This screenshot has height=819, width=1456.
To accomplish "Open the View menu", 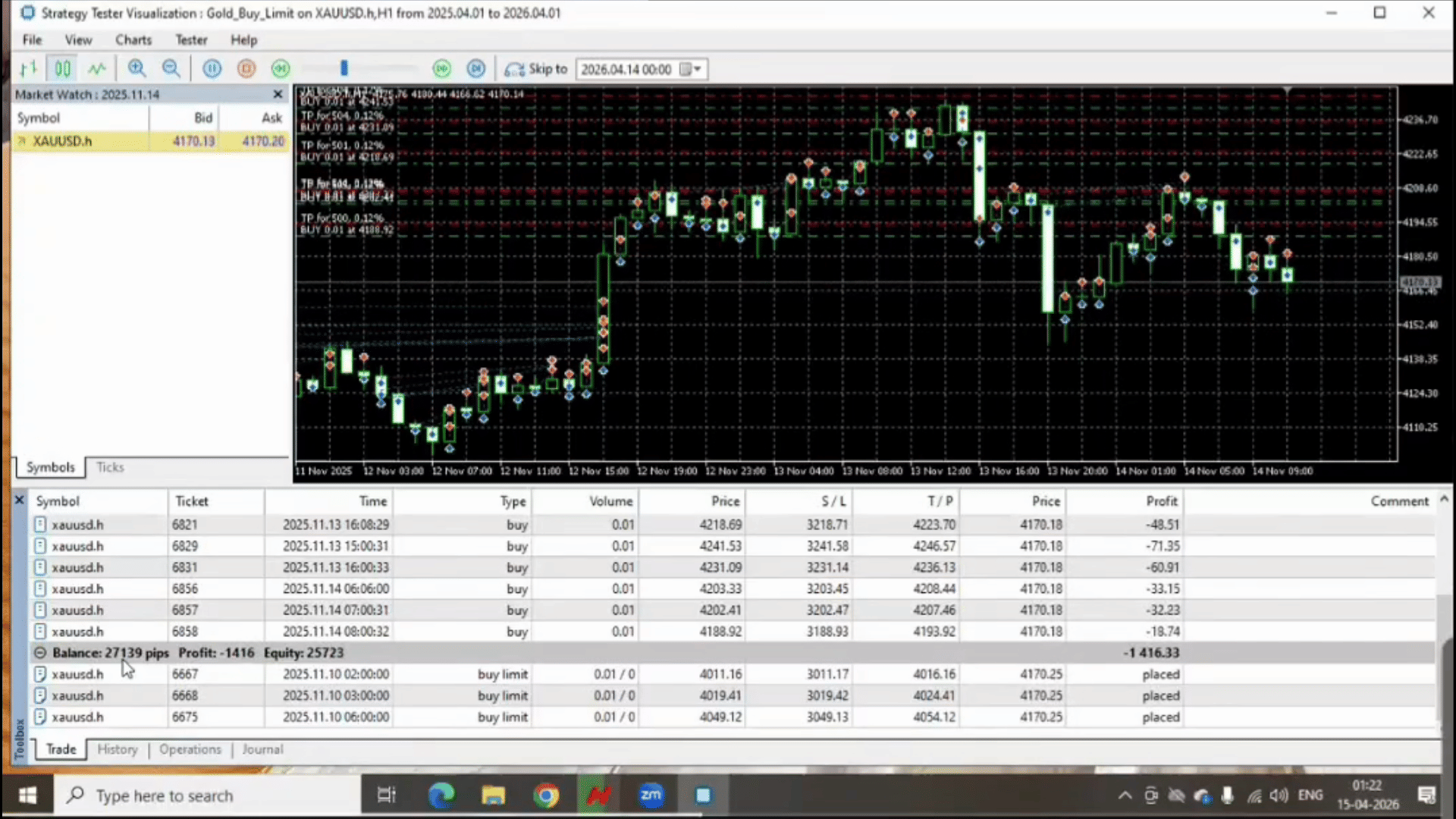I will tap(78, 39).
